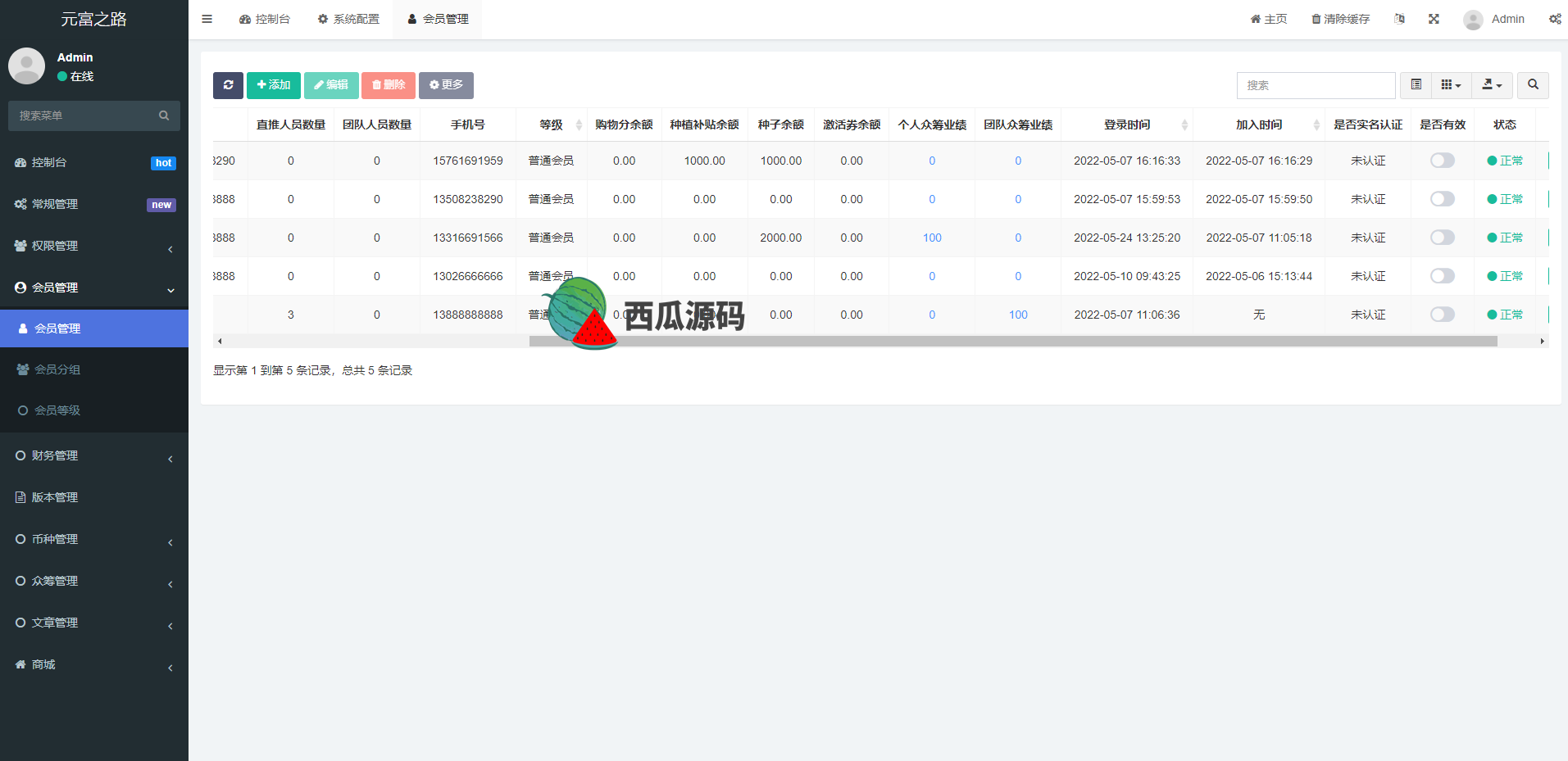Click 正常 status in 13888888888 row
Screen dimensions: 1568x761
tap(1505, 315)
